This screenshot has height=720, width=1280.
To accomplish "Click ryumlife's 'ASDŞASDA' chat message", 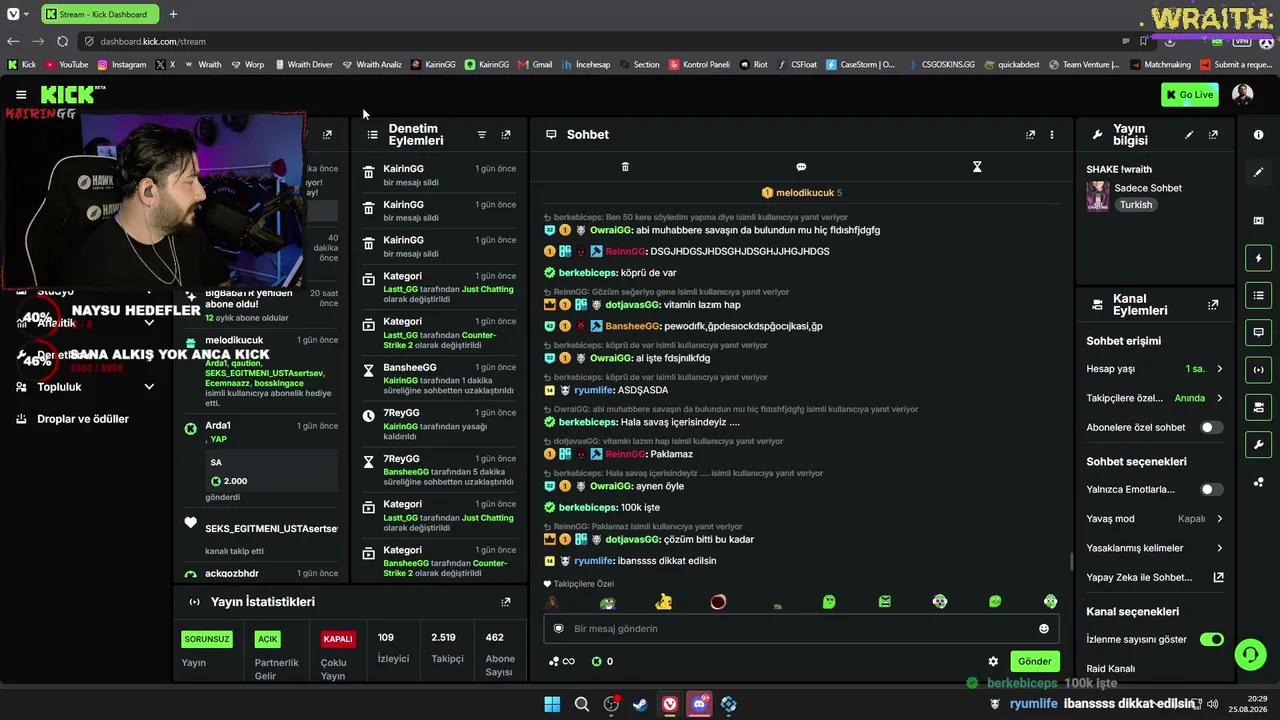I will coord(643,390).
